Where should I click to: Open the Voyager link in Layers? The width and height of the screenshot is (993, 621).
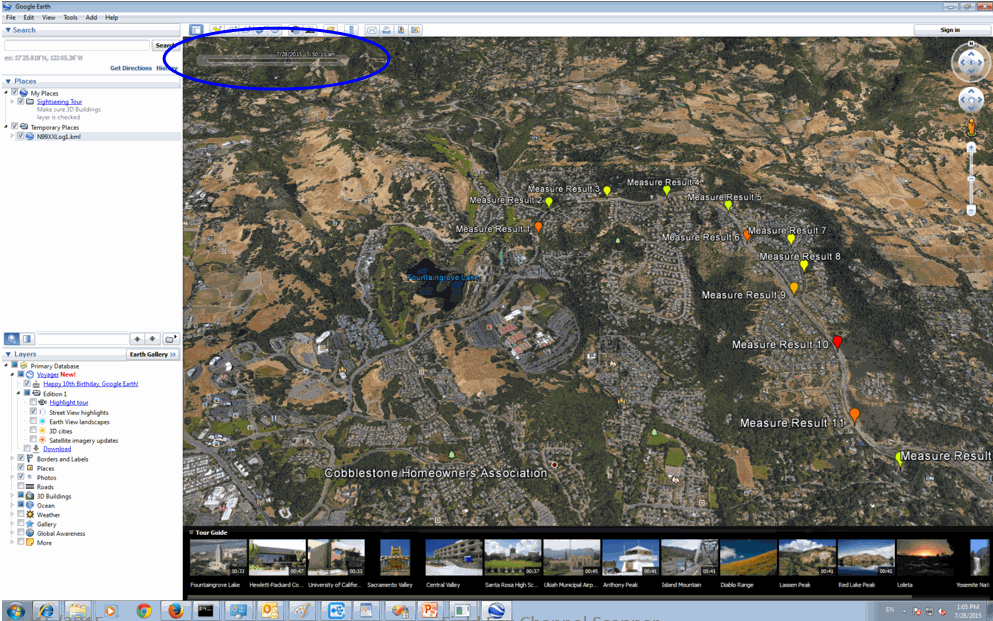pyautogui.click(x=47, y=374)
